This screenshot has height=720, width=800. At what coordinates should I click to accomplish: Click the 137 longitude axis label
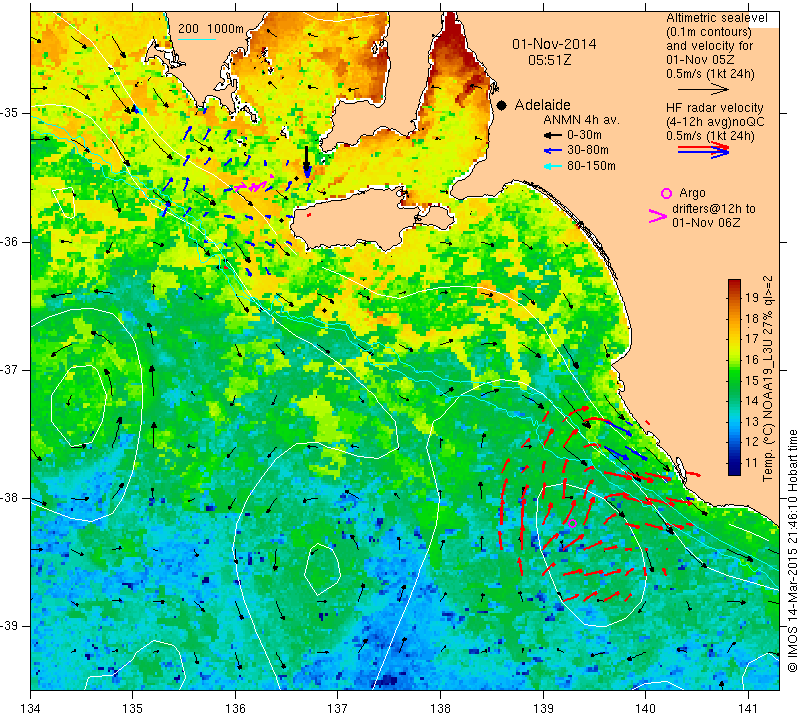point(338,709)
